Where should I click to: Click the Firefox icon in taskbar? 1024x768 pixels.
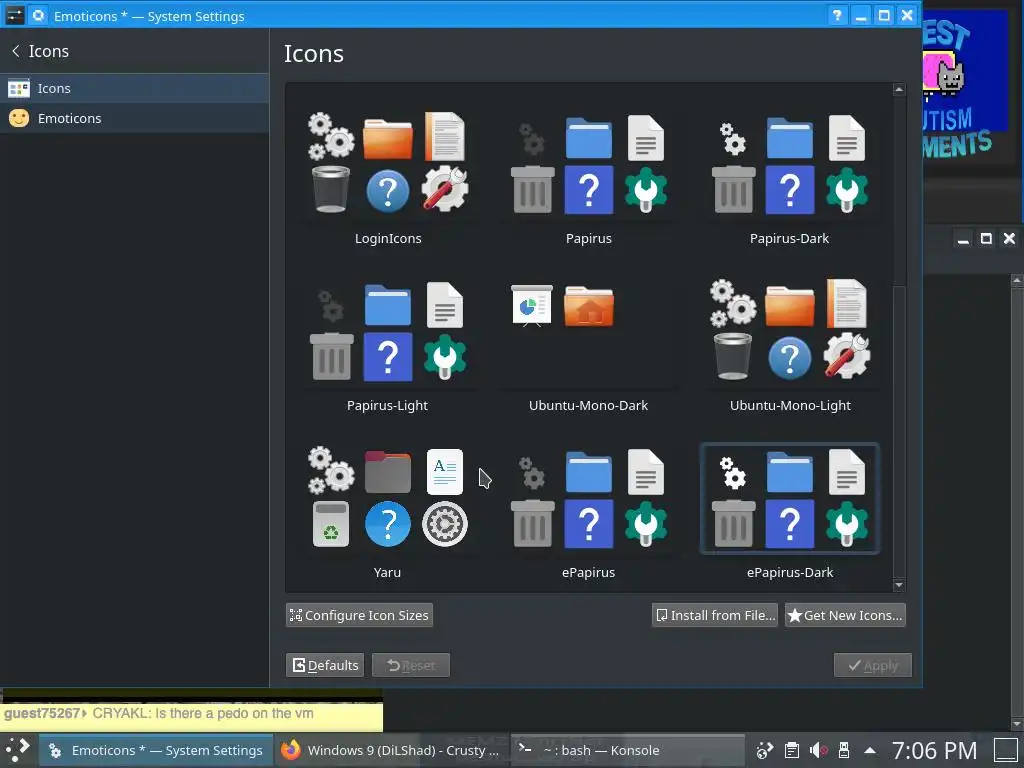[x=291, y=750]
